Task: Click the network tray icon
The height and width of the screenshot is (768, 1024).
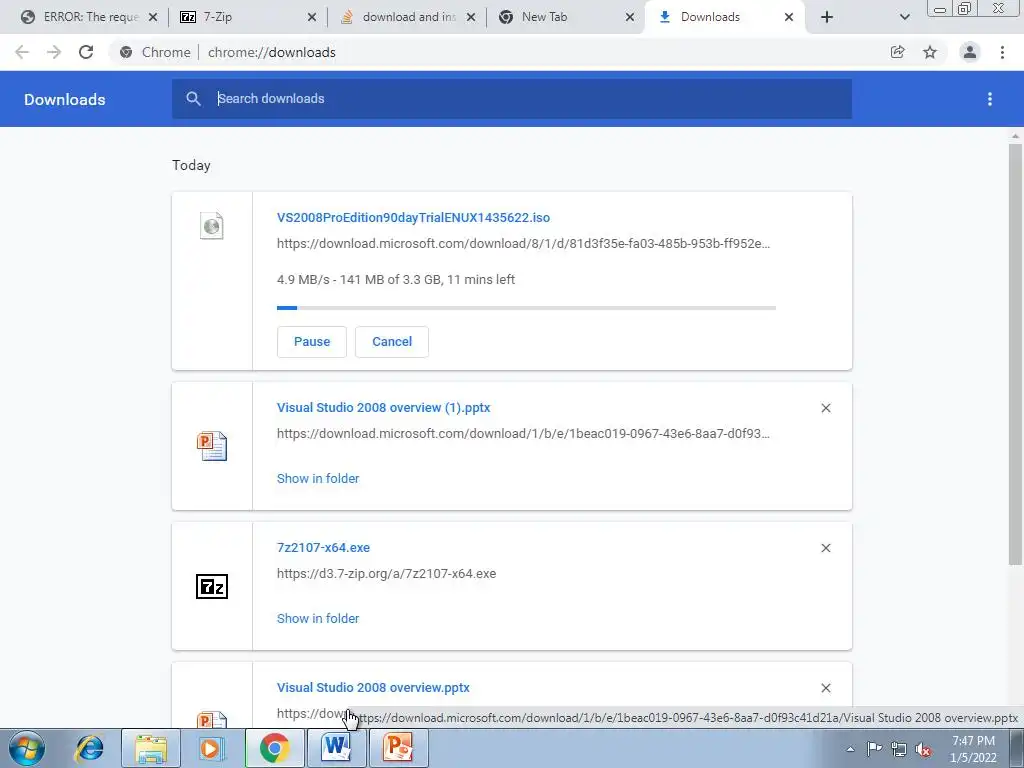Action: pos(899,749)
